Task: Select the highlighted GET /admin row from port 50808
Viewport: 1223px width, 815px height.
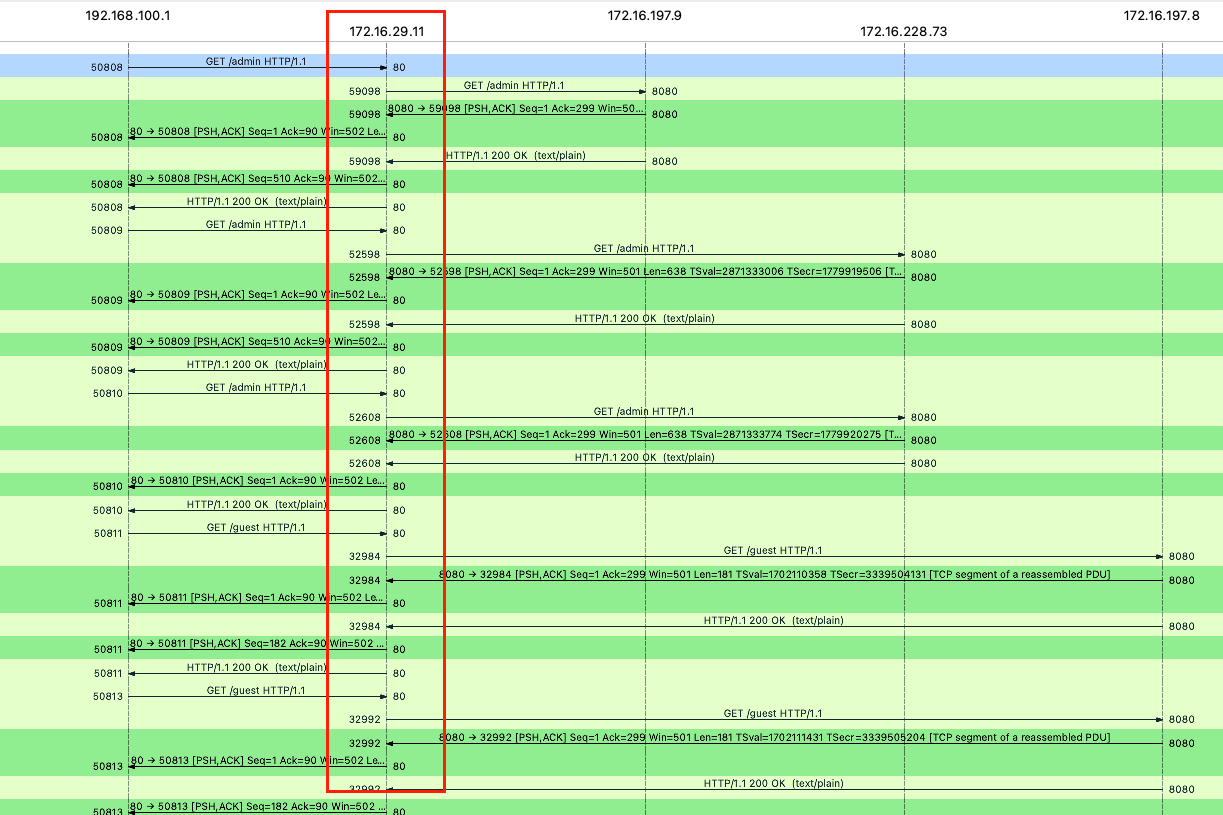Action: tap(256, 62)
